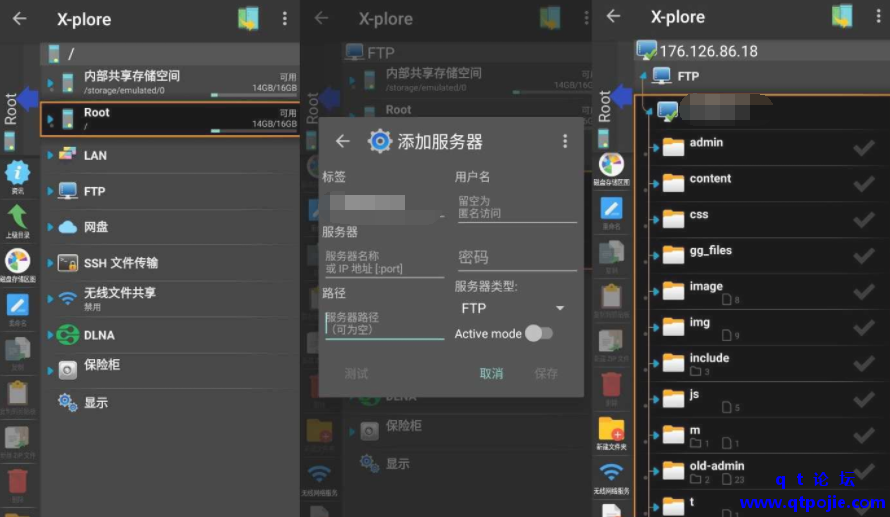This screenshot has height=517, width=890.
Task: Focus the 服务器名称 server address field
Action: pos(383,262)
